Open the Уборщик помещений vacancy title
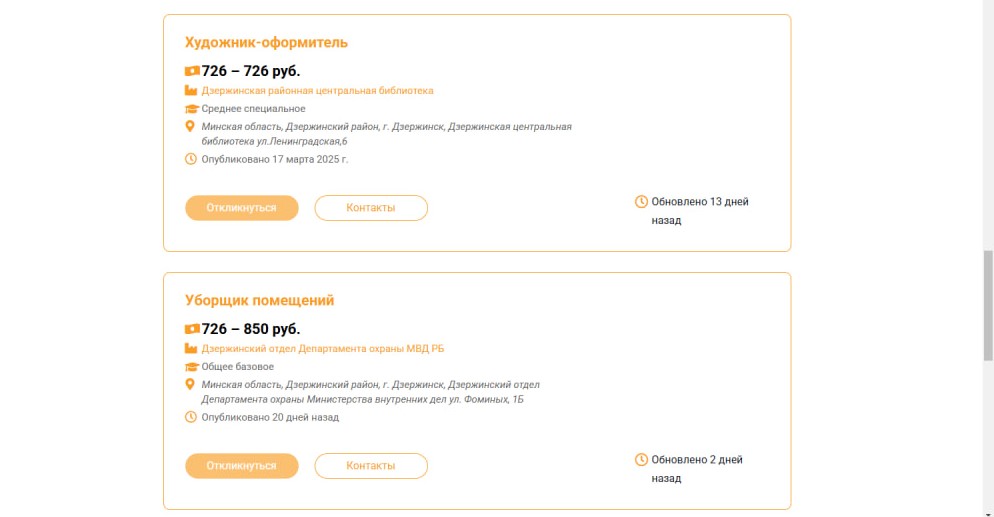 point(259,300)
